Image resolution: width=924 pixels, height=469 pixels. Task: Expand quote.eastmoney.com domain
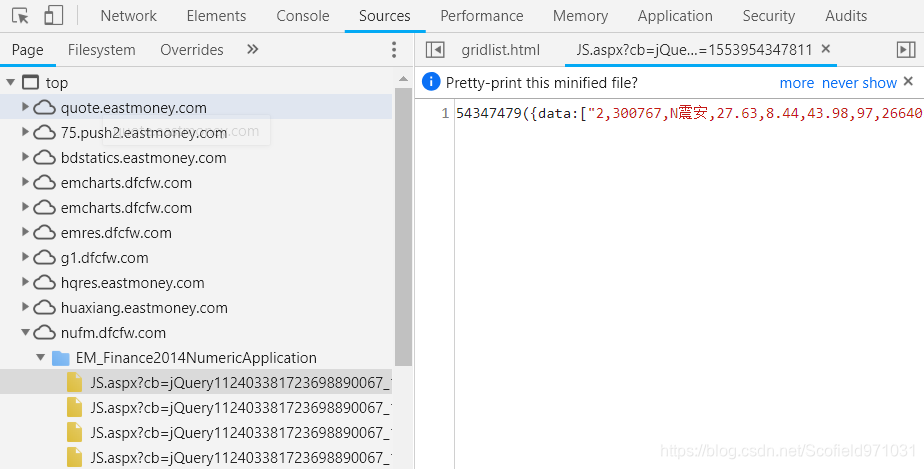tap(25, 107)
